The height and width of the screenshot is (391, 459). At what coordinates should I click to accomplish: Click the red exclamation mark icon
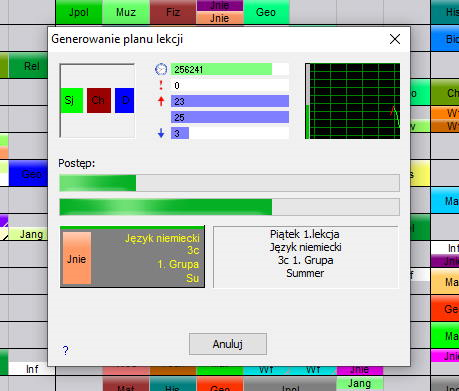[x=161, y=85]
